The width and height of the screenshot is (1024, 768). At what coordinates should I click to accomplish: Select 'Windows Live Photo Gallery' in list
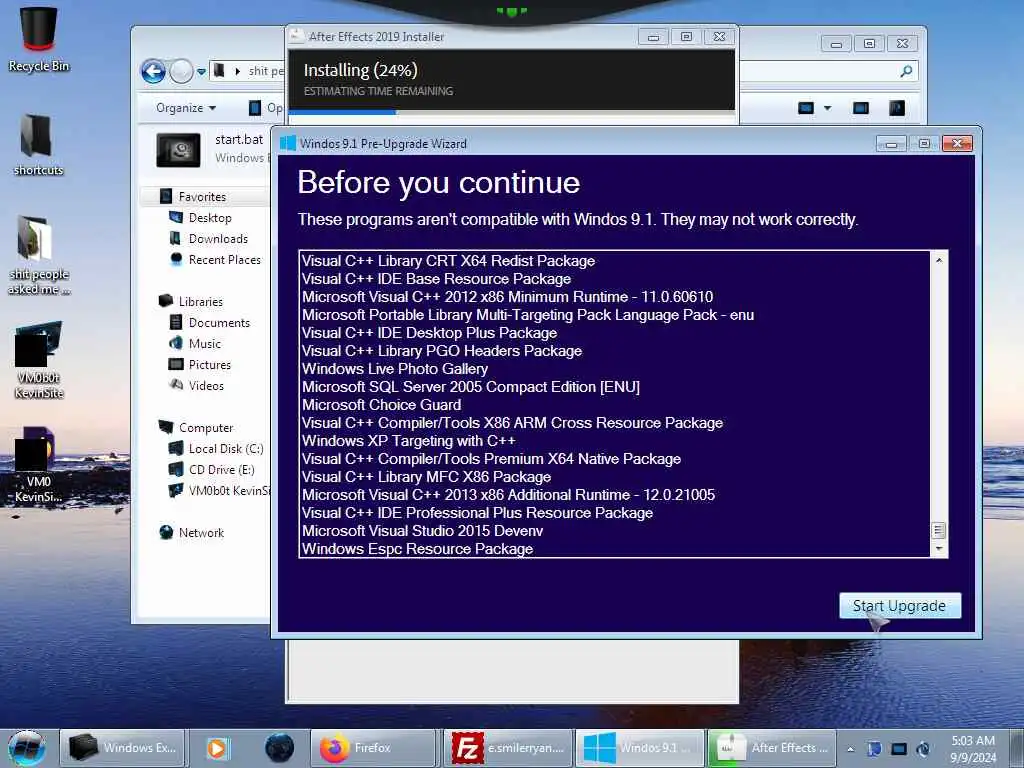pyautogui.click(x=394, y=368)
